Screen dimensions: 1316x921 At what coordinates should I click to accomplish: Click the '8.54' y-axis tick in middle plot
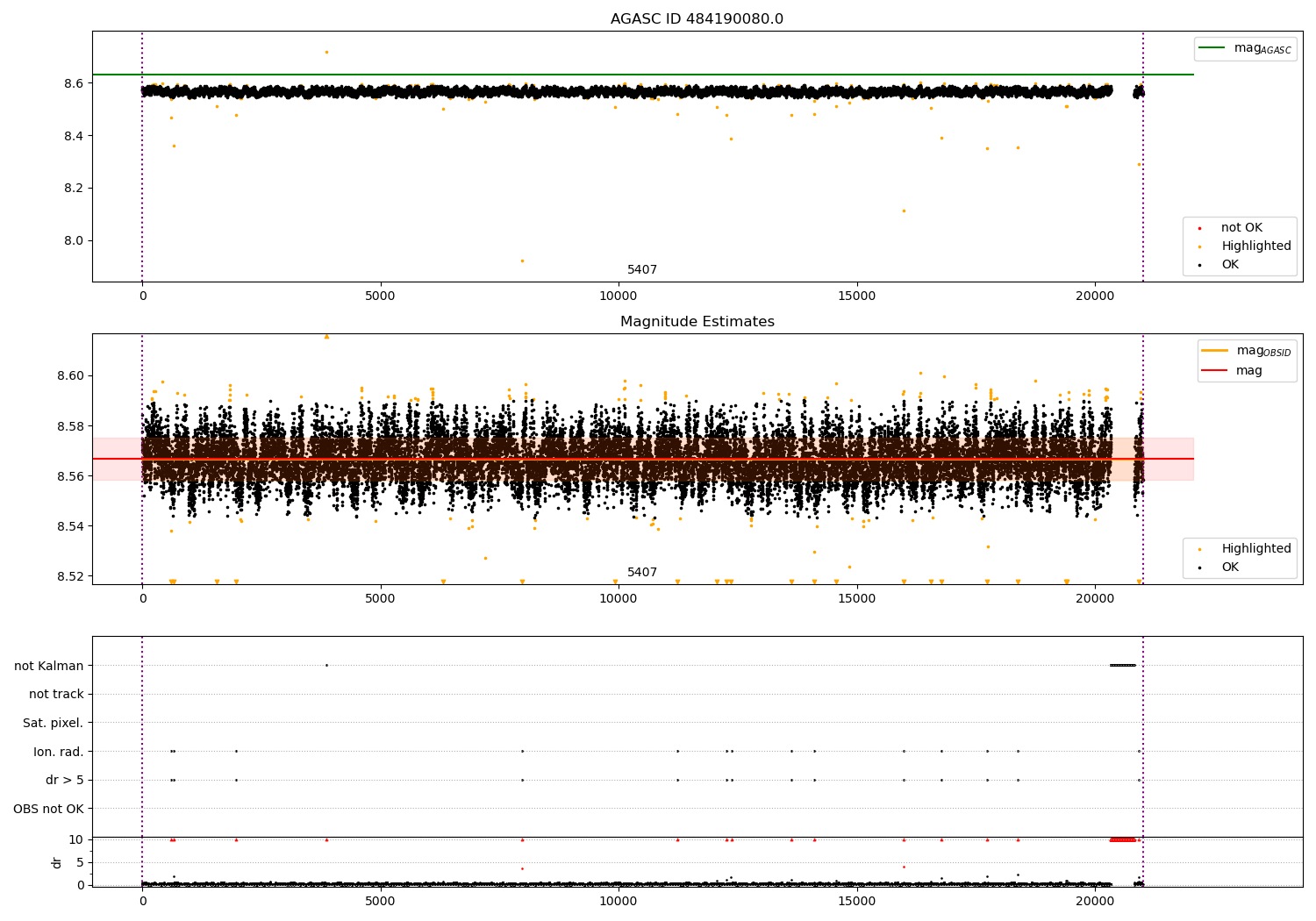(71, 526)
